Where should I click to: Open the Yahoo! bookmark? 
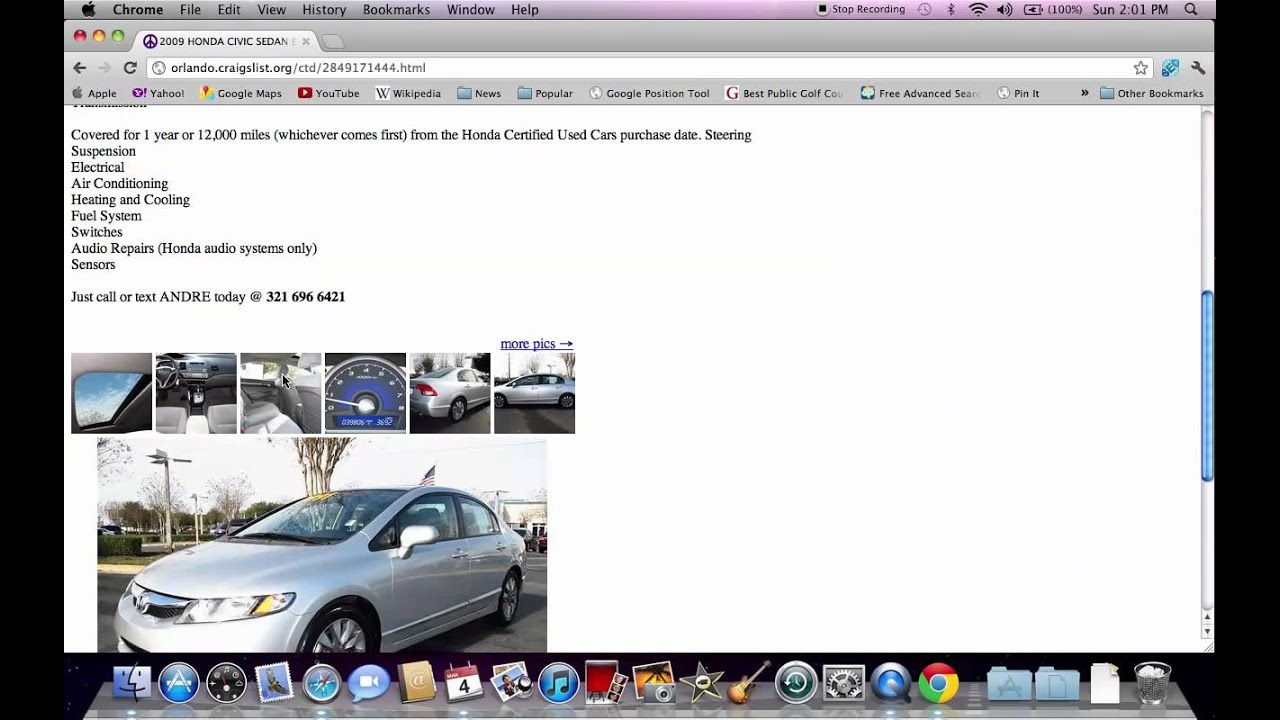pos(158,93)
